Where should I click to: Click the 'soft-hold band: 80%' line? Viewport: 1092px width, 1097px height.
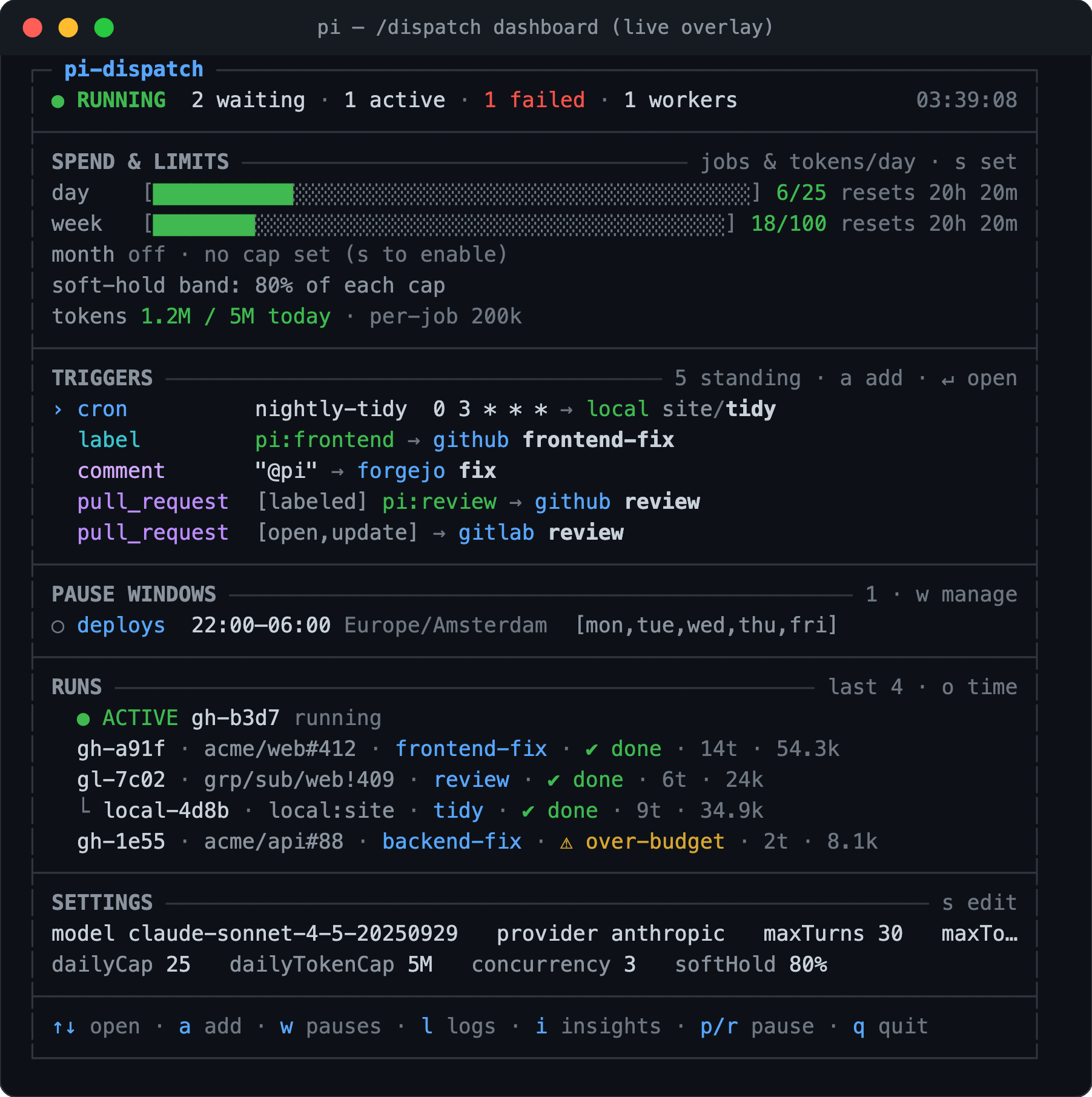(x=248, y=285)
